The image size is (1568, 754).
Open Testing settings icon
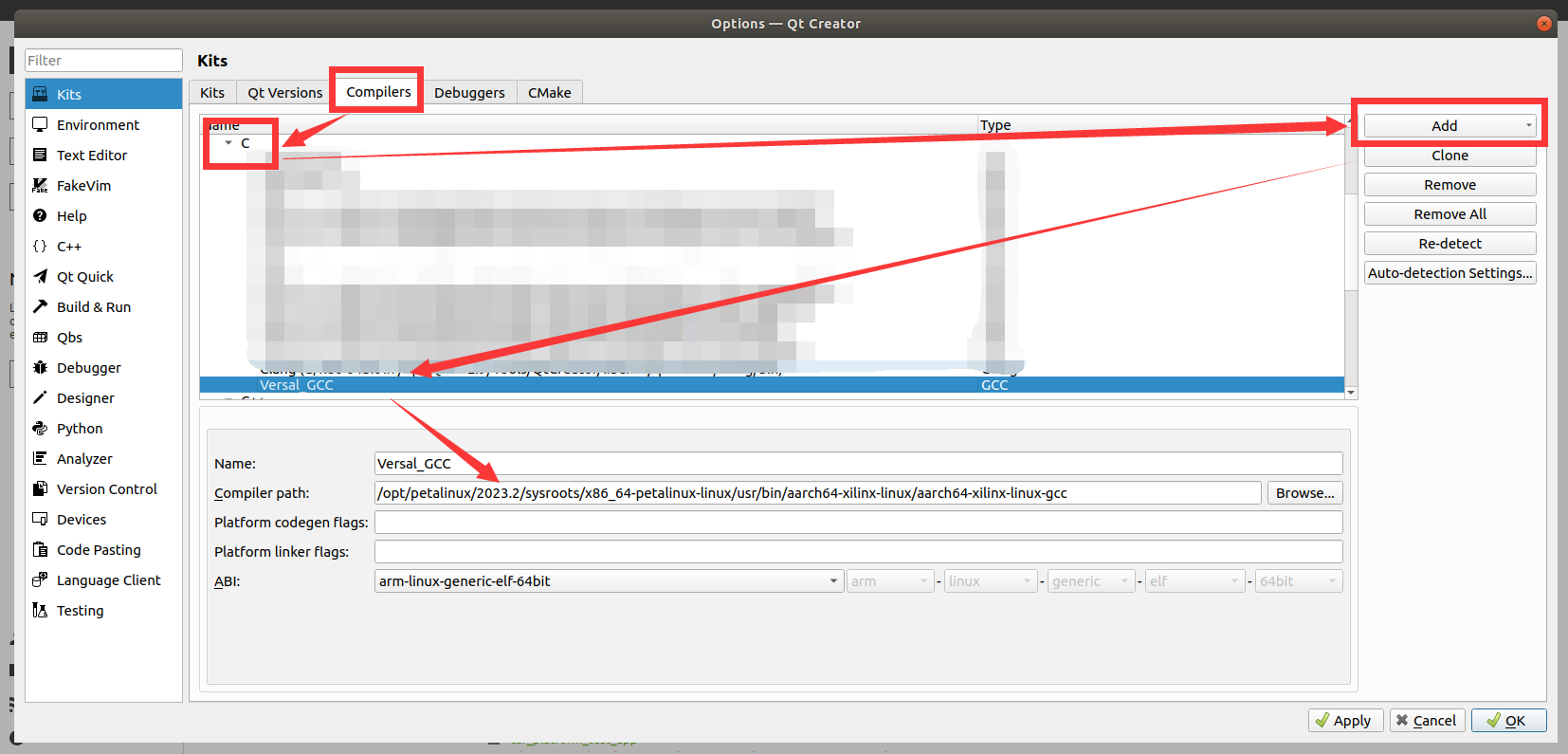(x=40, y=610)
